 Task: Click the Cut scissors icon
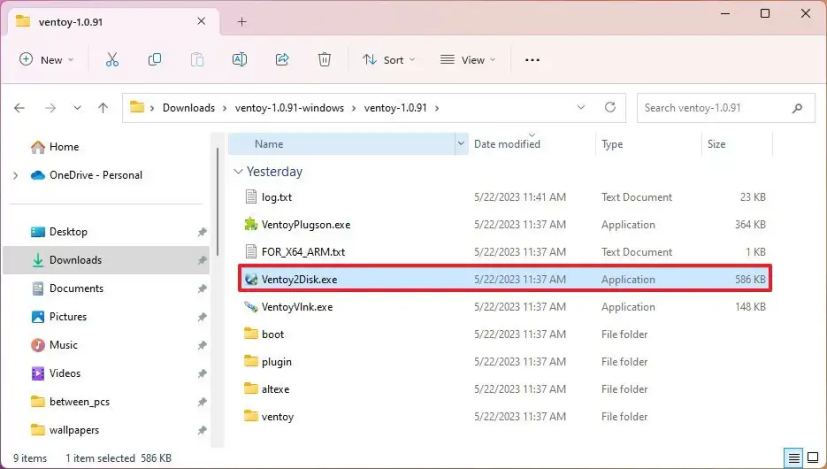[112, 60]
